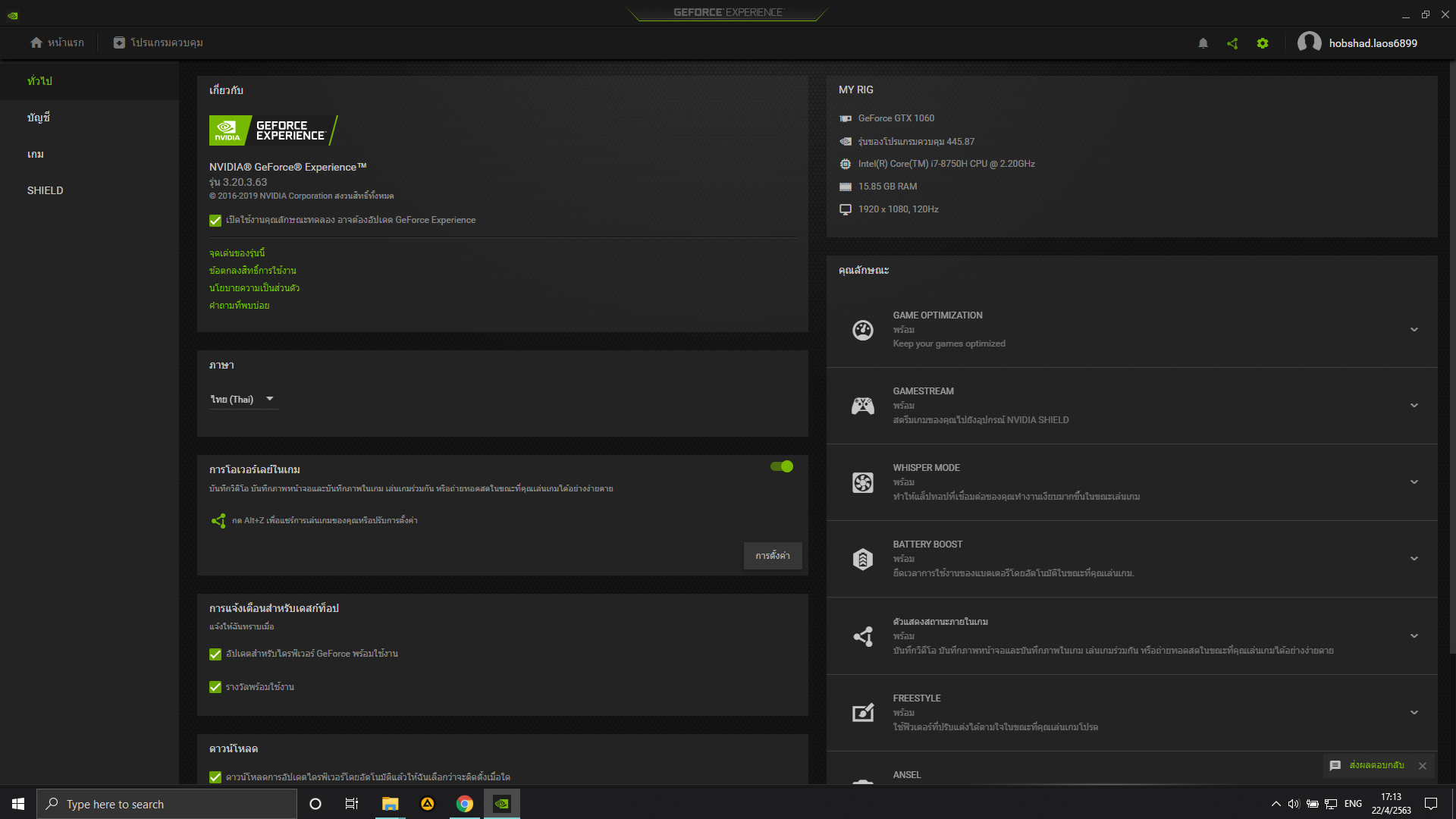
Task: Expand the GameStream feature row
Action: pos(1414,406)
